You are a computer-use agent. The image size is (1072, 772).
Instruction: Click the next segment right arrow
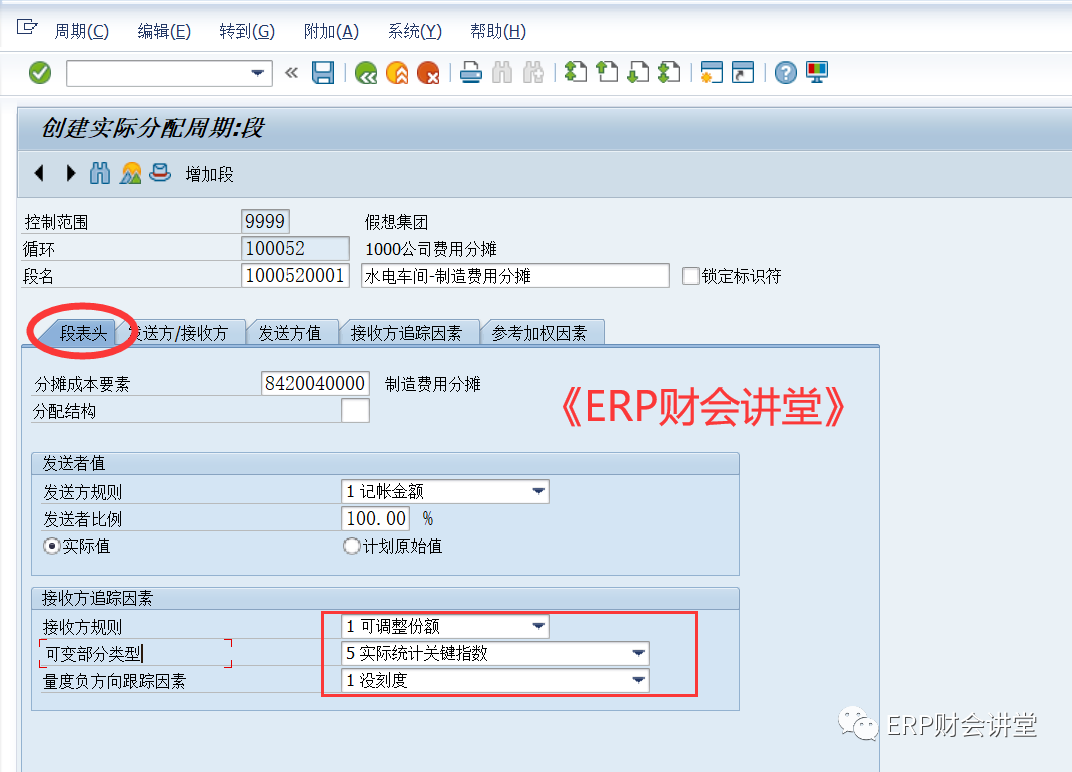tap(70, 173)
